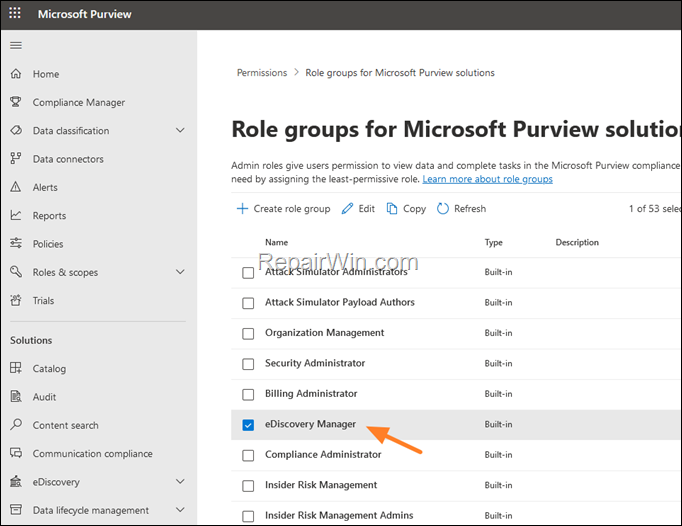Open Policies in the sidebar
The height and width of the screenshot is (526, 682).
(x=48, y=244)
